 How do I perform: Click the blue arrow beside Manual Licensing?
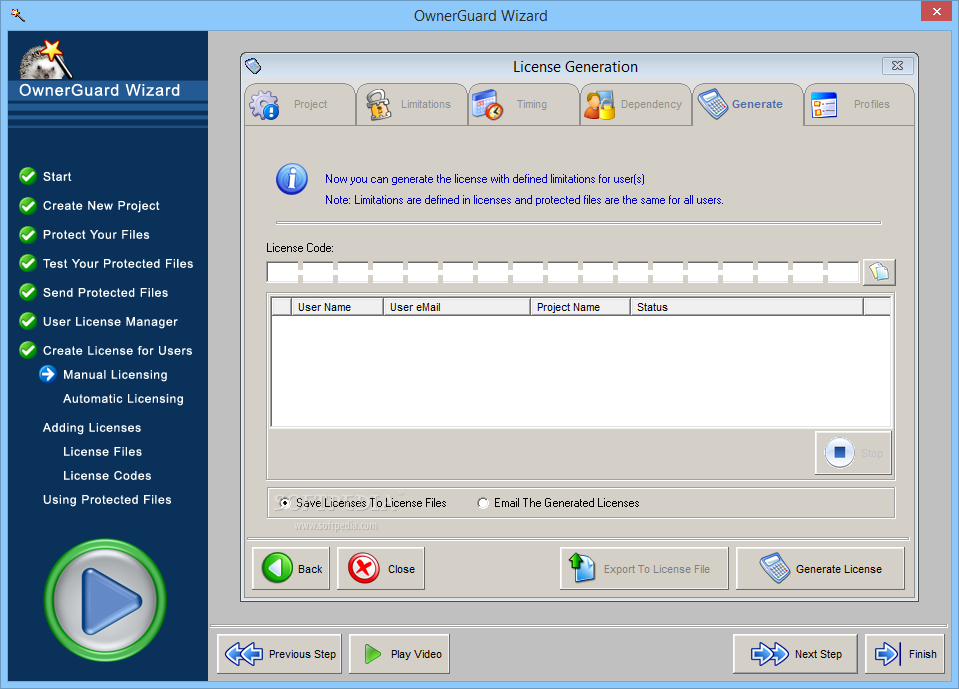coord(48,374)
